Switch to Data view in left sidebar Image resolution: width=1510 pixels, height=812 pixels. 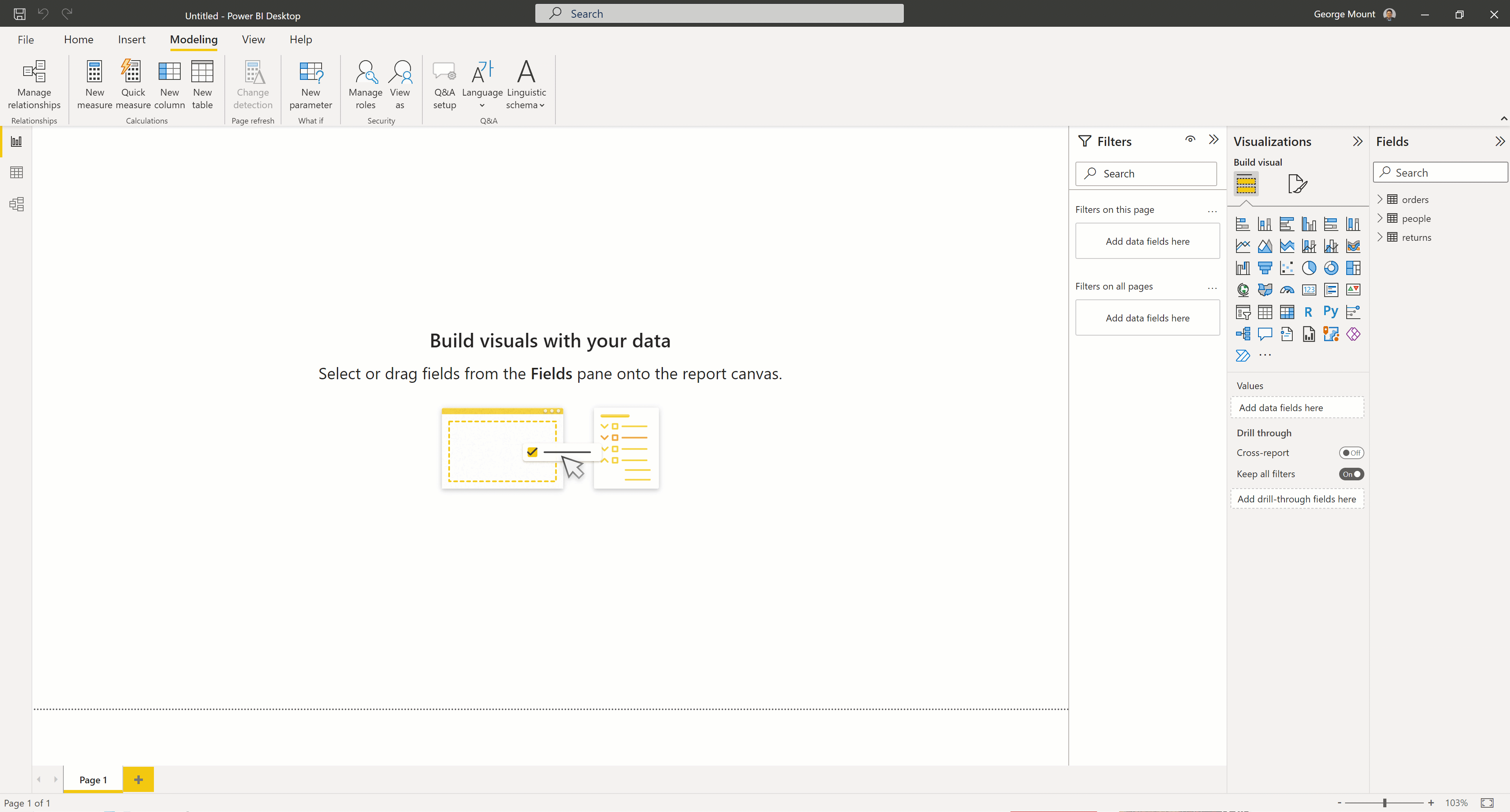(x=17, y=172)
